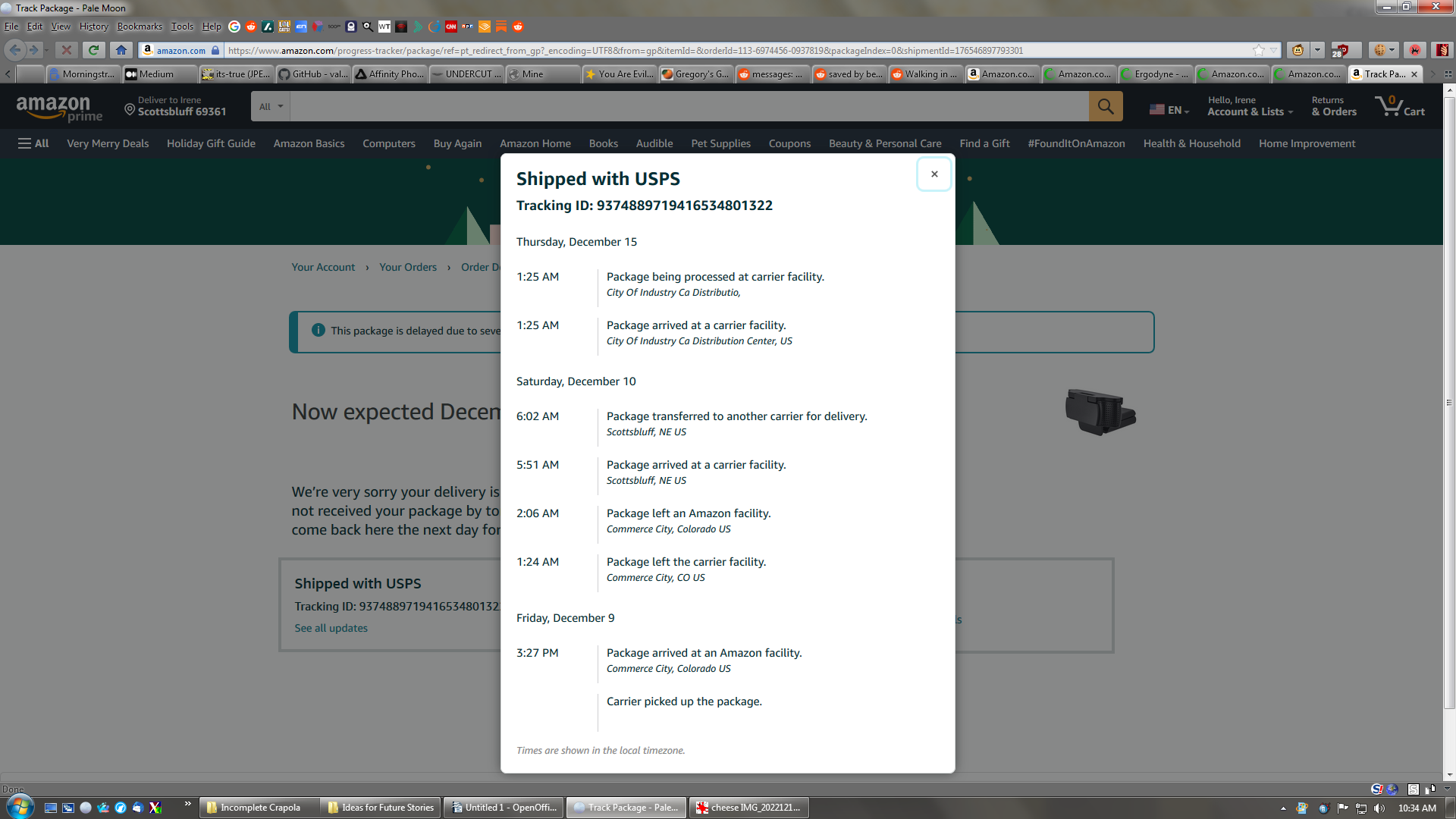Screen dimensions: 1456x819
Task: Open the Bookmarks menu
Action: tap(140, 27)
